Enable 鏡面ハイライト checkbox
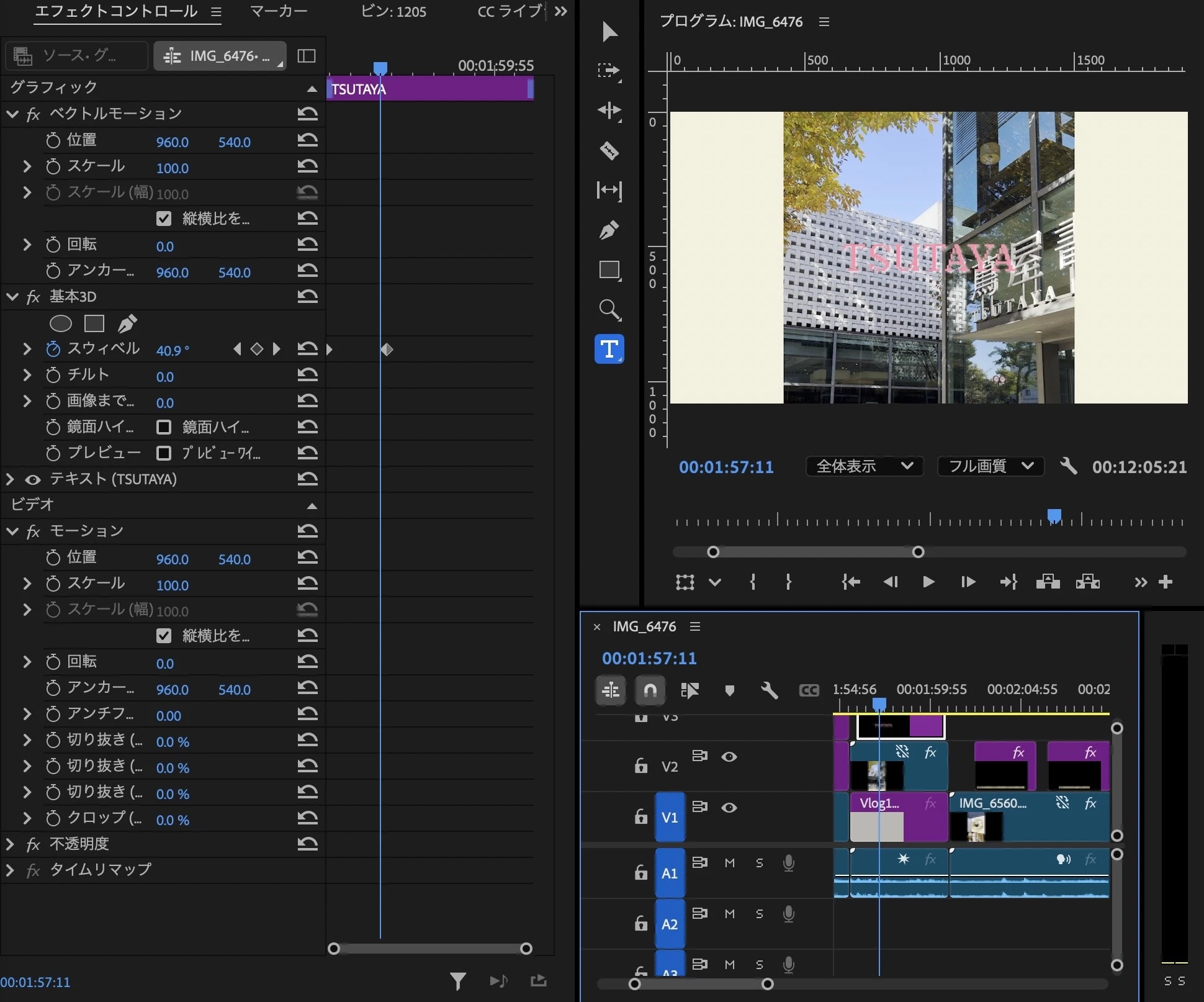 [164, 427]
